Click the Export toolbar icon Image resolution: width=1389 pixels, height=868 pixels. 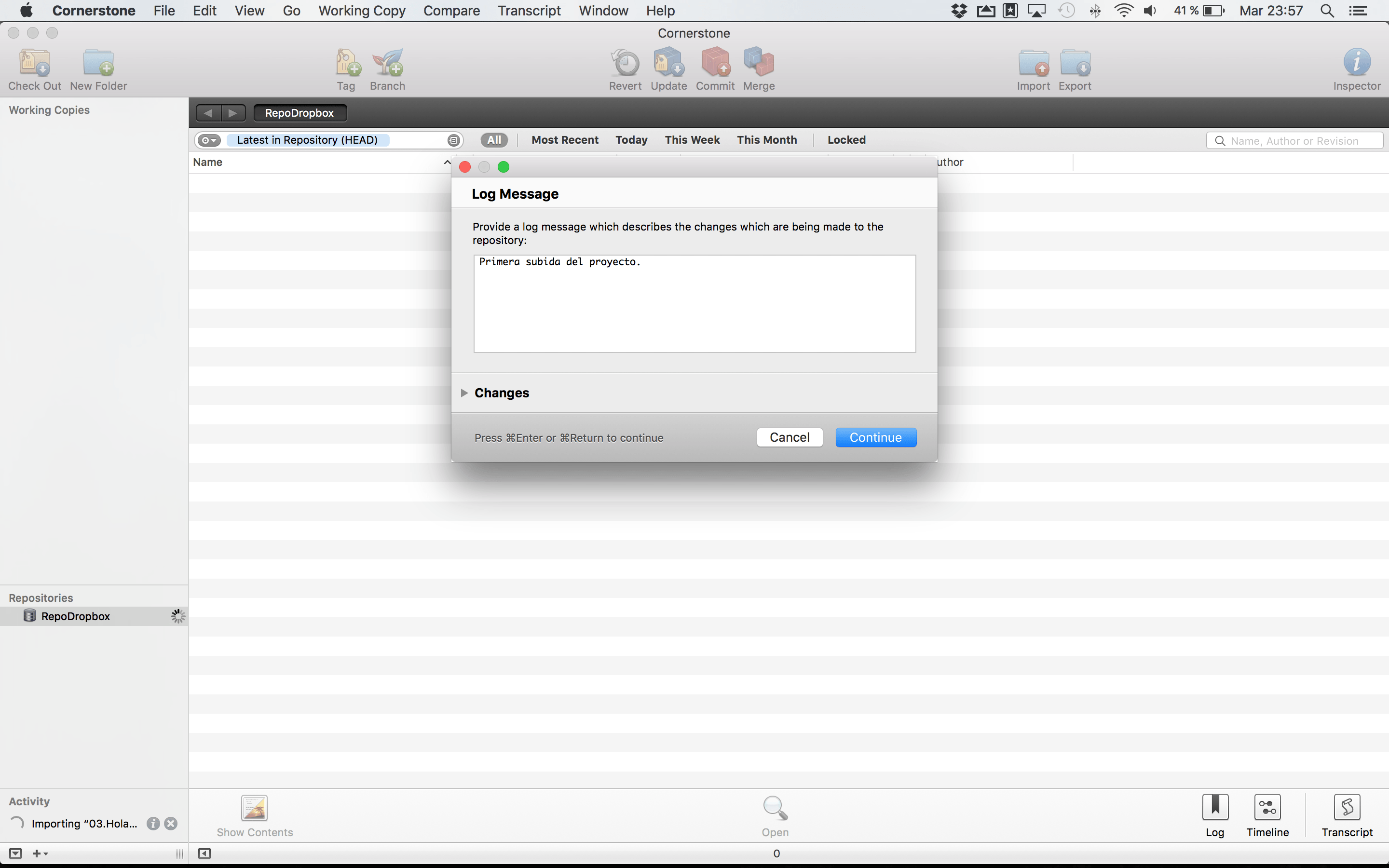1075,63
